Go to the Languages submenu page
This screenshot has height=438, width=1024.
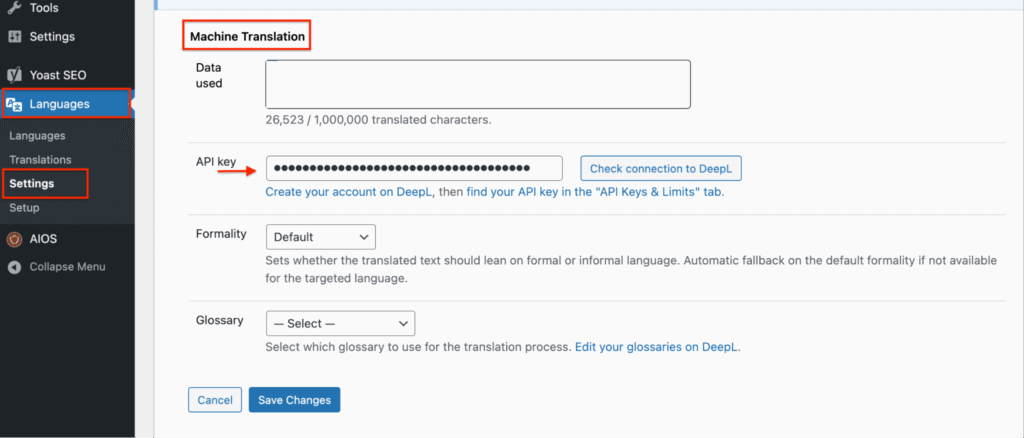[37, 136]
